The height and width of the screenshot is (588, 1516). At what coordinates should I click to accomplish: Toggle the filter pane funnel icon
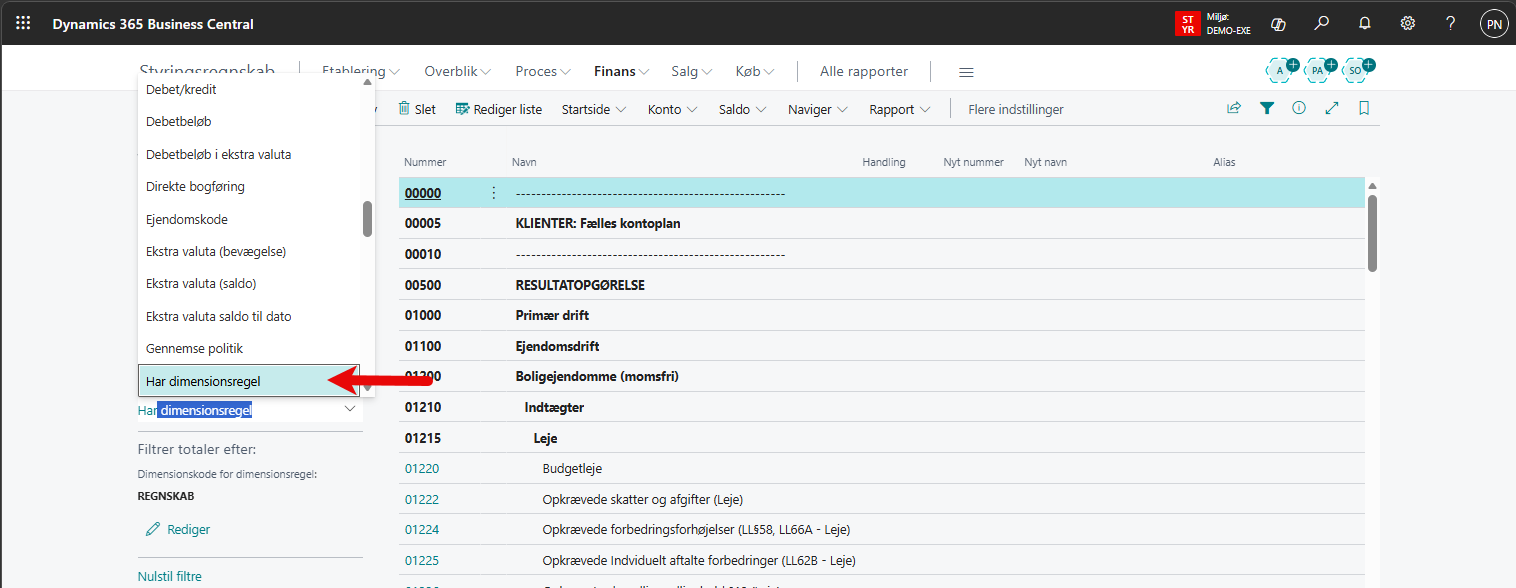click(x=1267, y=109)
